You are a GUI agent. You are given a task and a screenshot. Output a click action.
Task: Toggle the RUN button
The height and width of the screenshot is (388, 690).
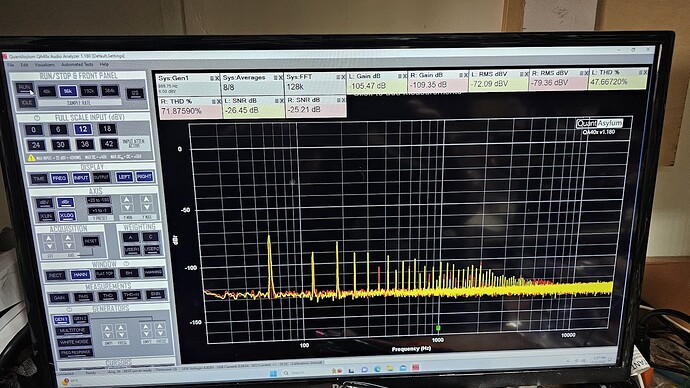coord(25,88)
